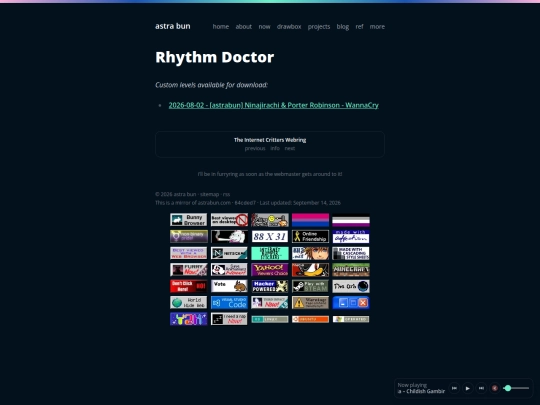
Task: Click the 64cded7 commit hash link
Action: point(245,203)
